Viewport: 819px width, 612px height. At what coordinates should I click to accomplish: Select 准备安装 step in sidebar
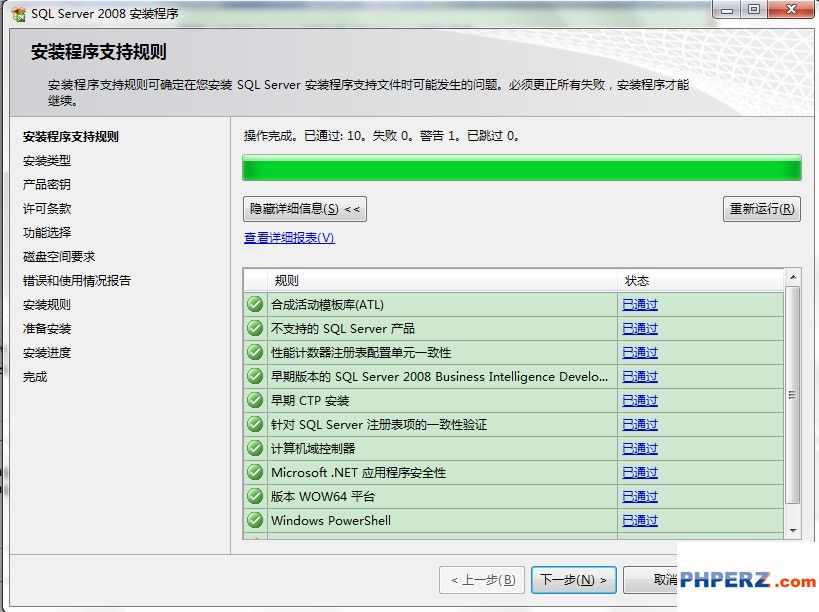47,329
